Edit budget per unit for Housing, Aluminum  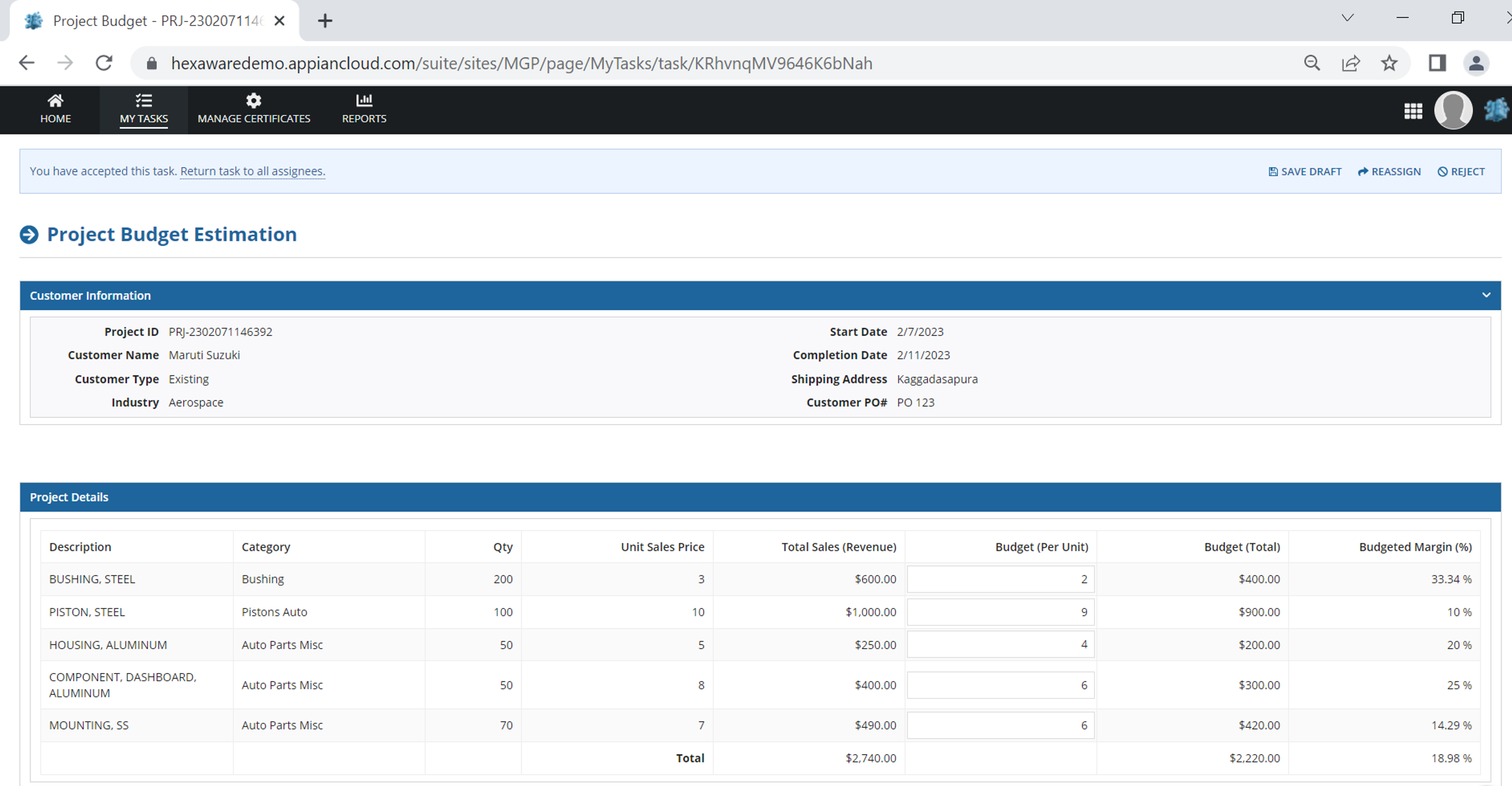click(x=1000, y=645)
